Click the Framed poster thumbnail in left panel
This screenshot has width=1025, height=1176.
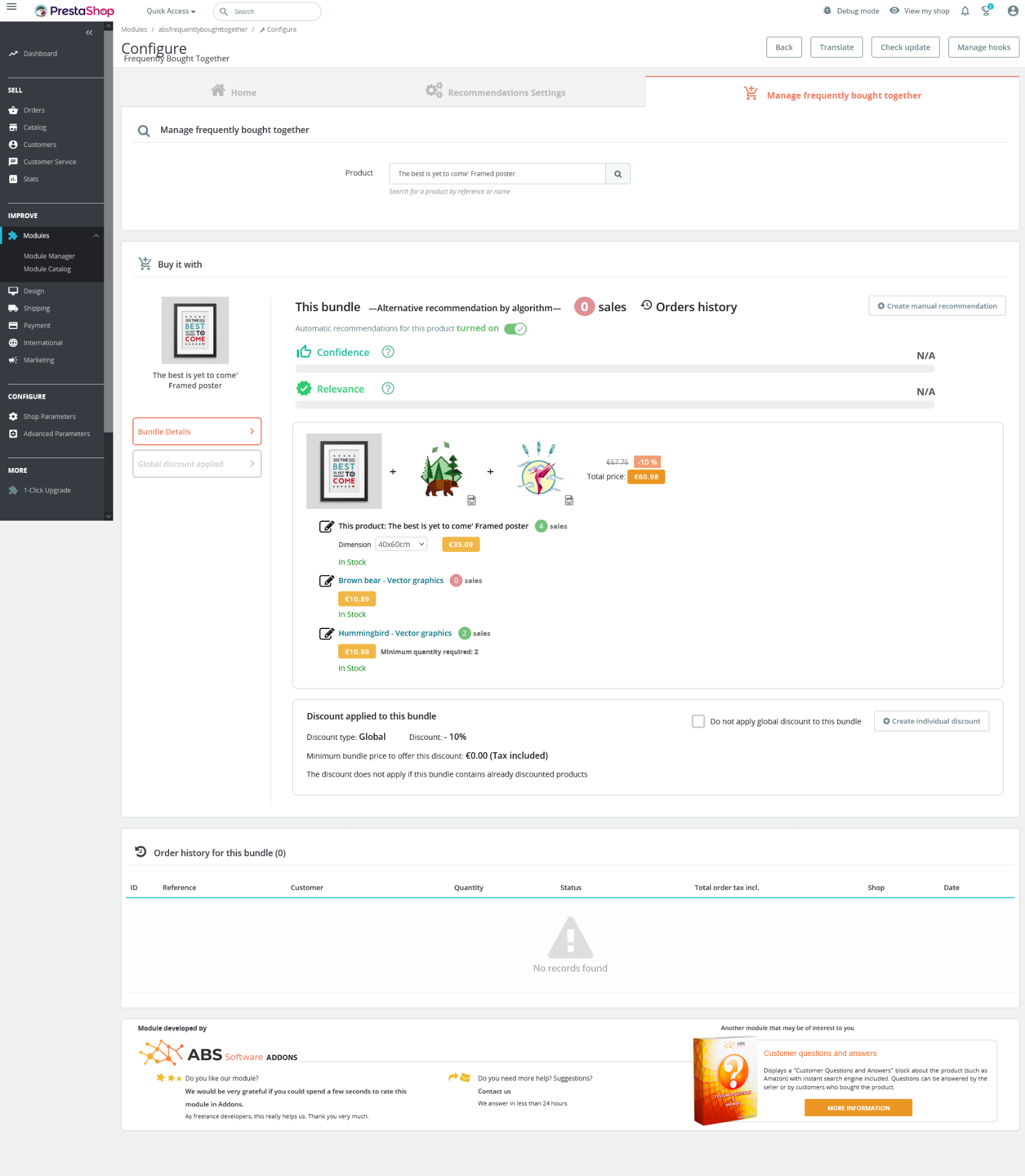[195, 331]
